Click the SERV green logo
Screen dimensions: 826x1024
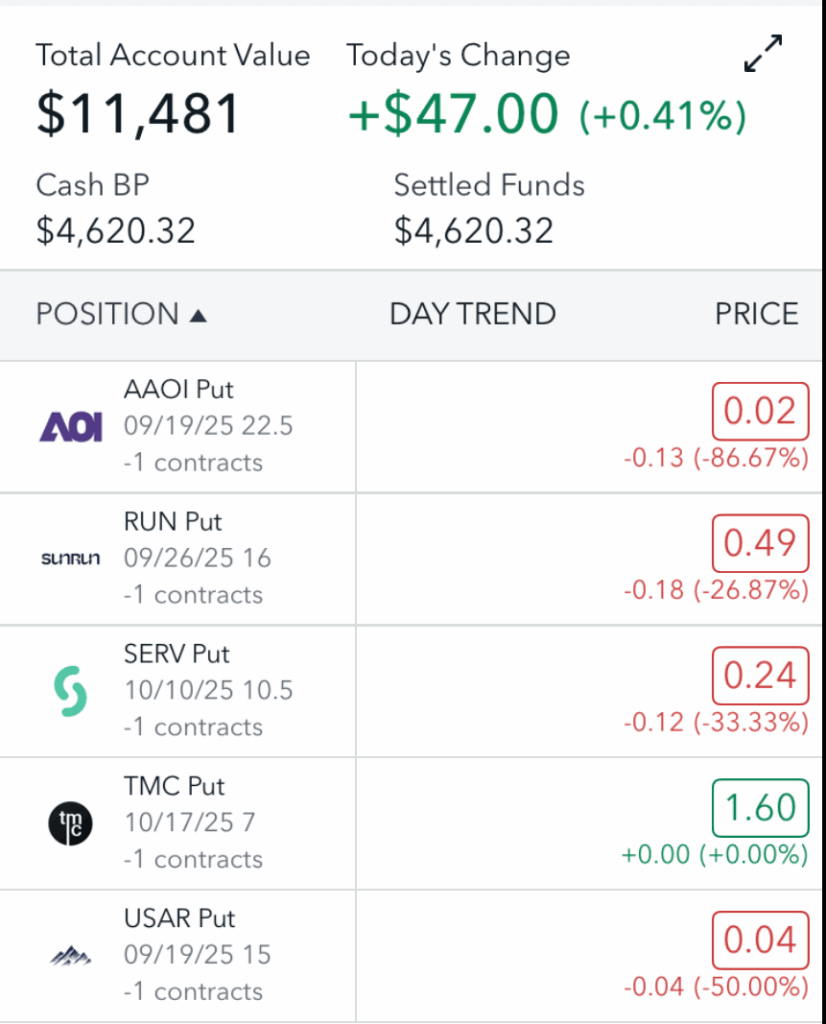coord(70,691)
